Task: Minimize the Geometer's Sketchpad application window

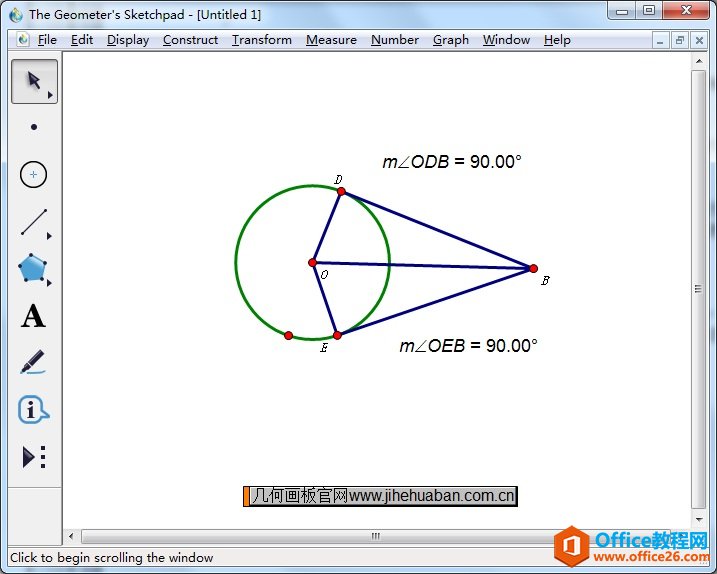Action: tap(622, 11)
